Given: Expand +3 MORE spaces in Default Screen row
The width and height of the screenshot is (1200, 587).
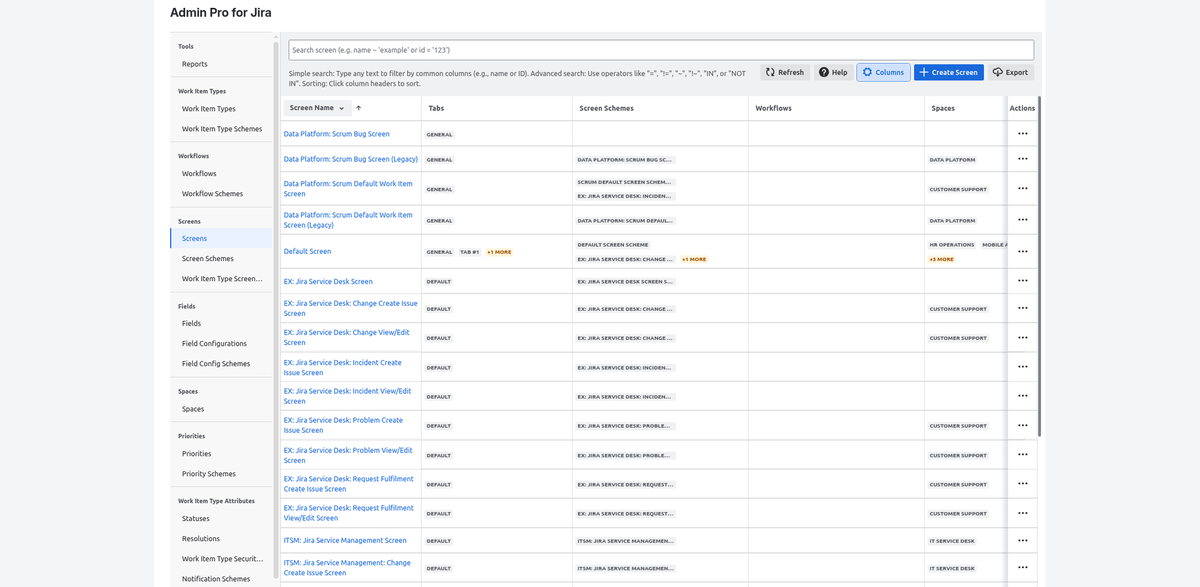Looking at the screenshot, I should [942, 259].
